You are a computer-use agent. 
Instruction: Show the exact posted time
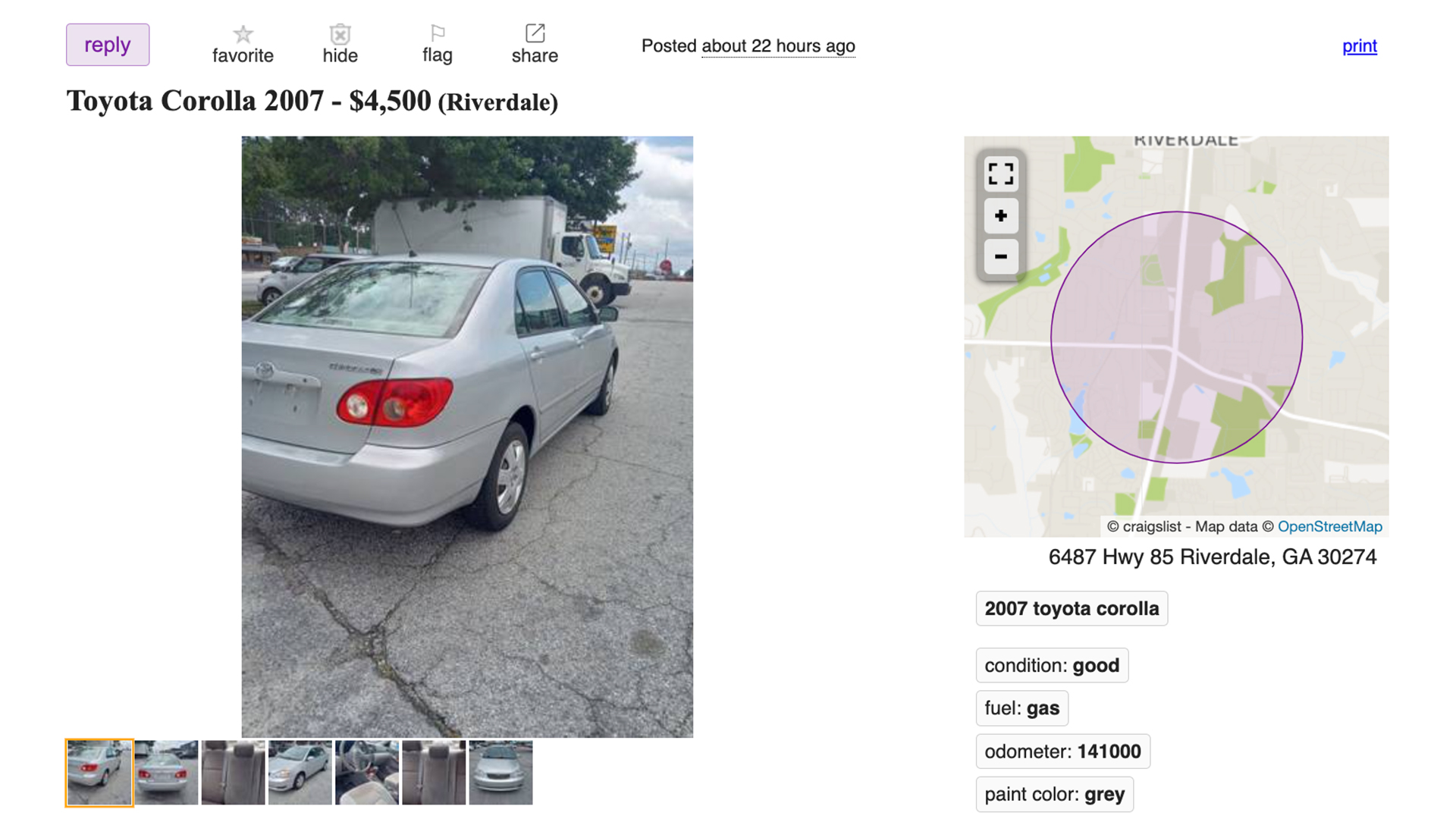(778, 46)
